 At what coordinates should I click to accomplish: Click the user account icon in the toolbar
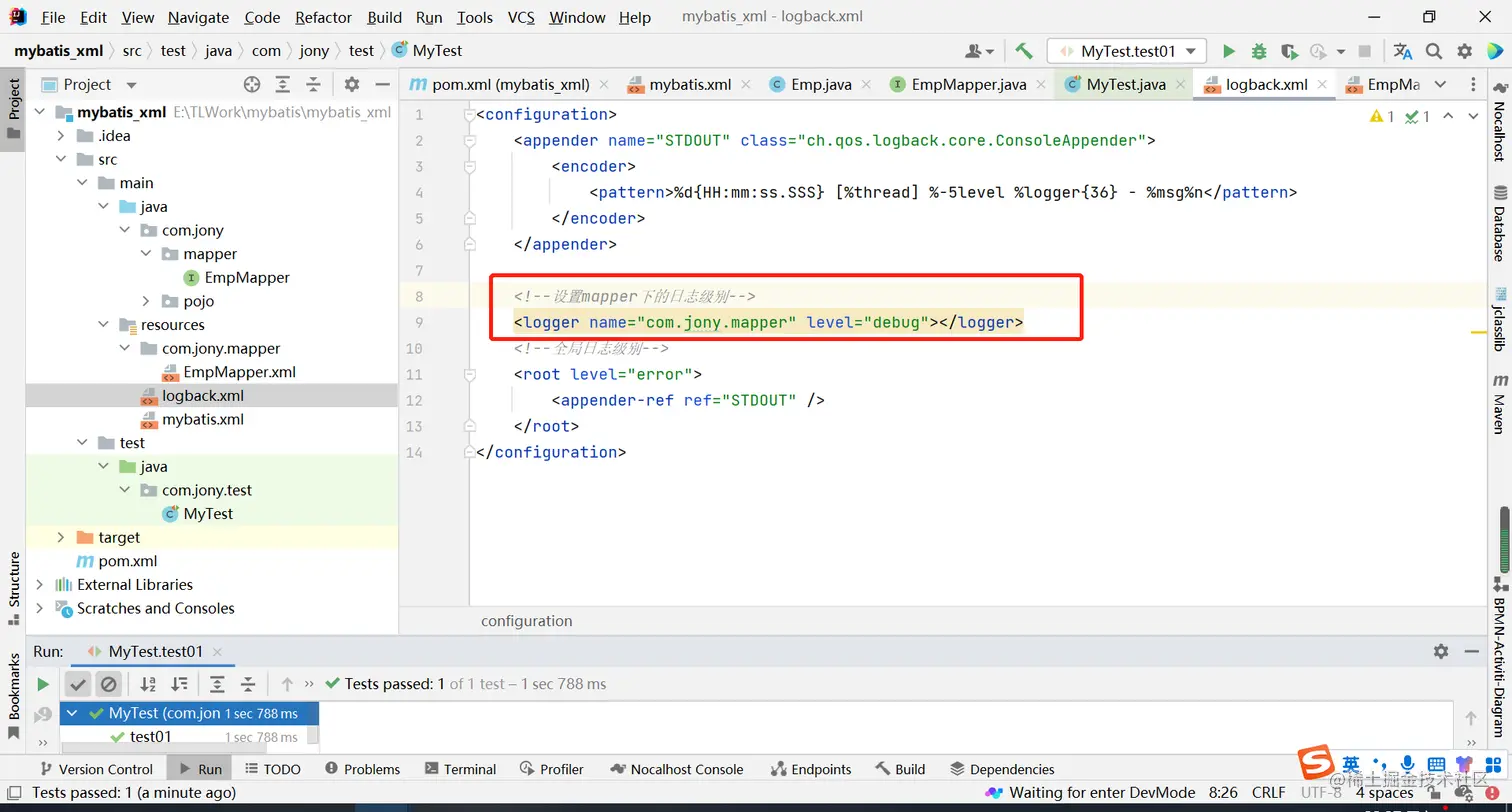(x=978, y=51)
